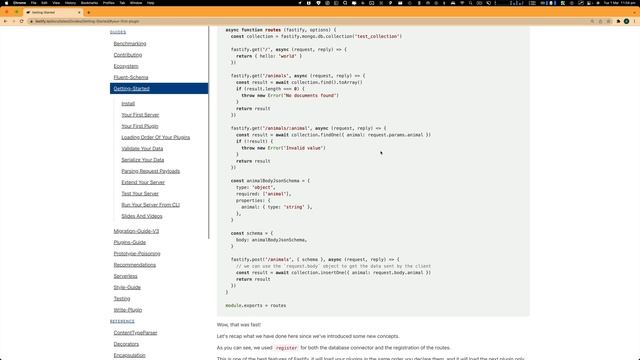Open the File menu

click(33, 3)
